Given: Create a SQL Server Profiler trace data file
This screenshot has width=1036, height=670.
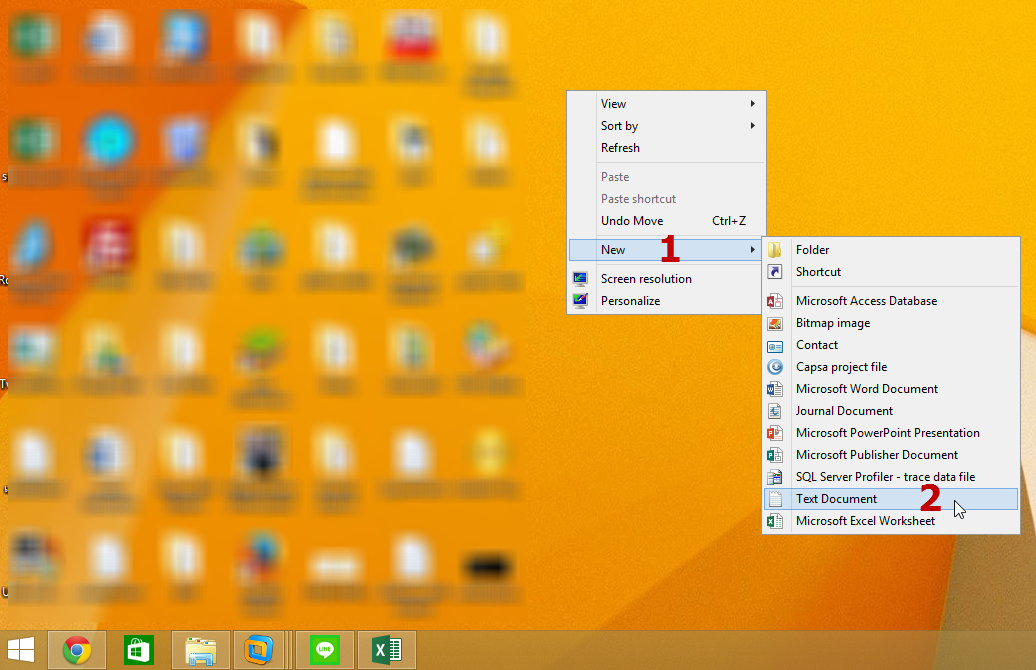Looking at the screenshot, I should click(x=885, y=476).
